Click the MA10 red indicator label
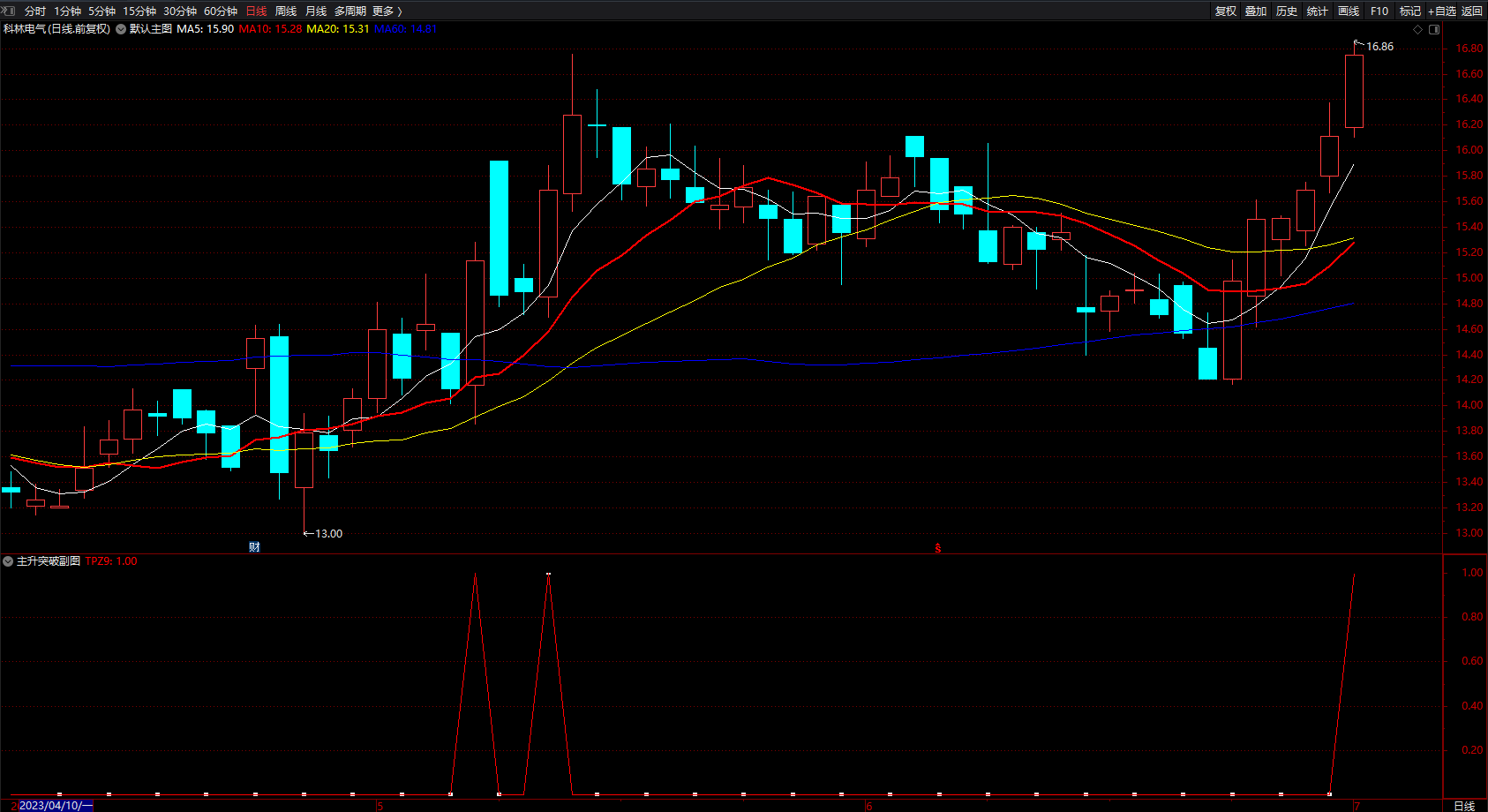The image size is (1488, 812). coord(270,29)
